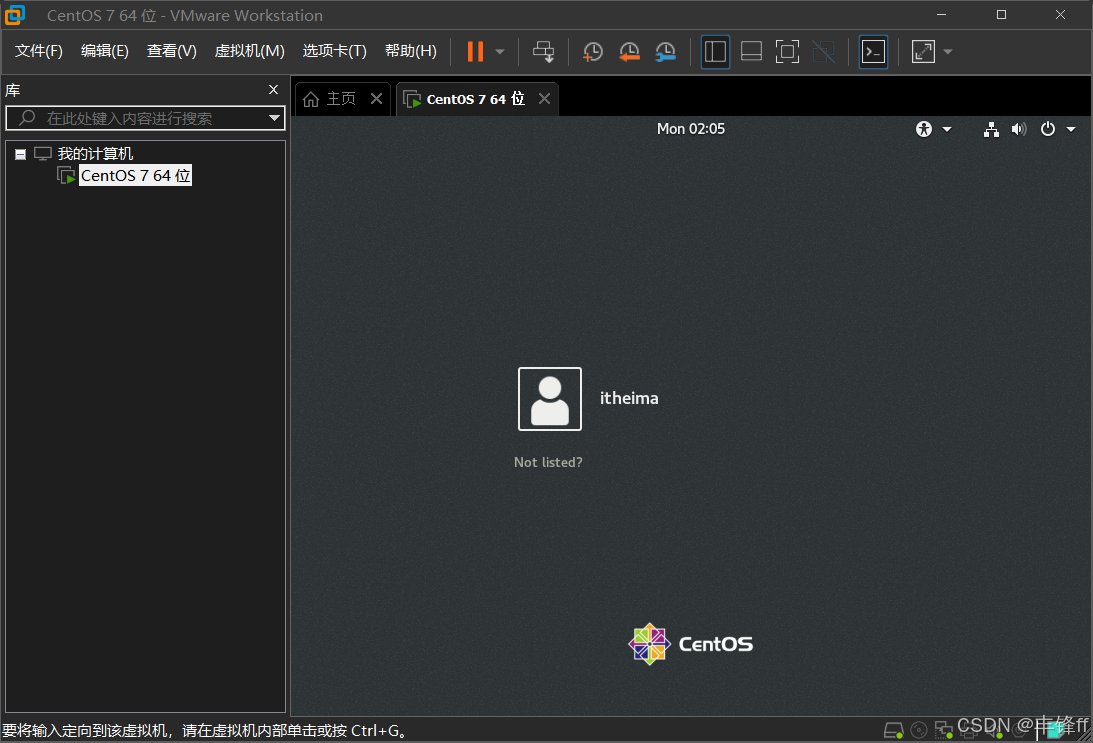Image resolution: width=1093 pixels, height=743 pixels.
Task: Maximize the VMware Workstation window
Action: click(1001, 15)
